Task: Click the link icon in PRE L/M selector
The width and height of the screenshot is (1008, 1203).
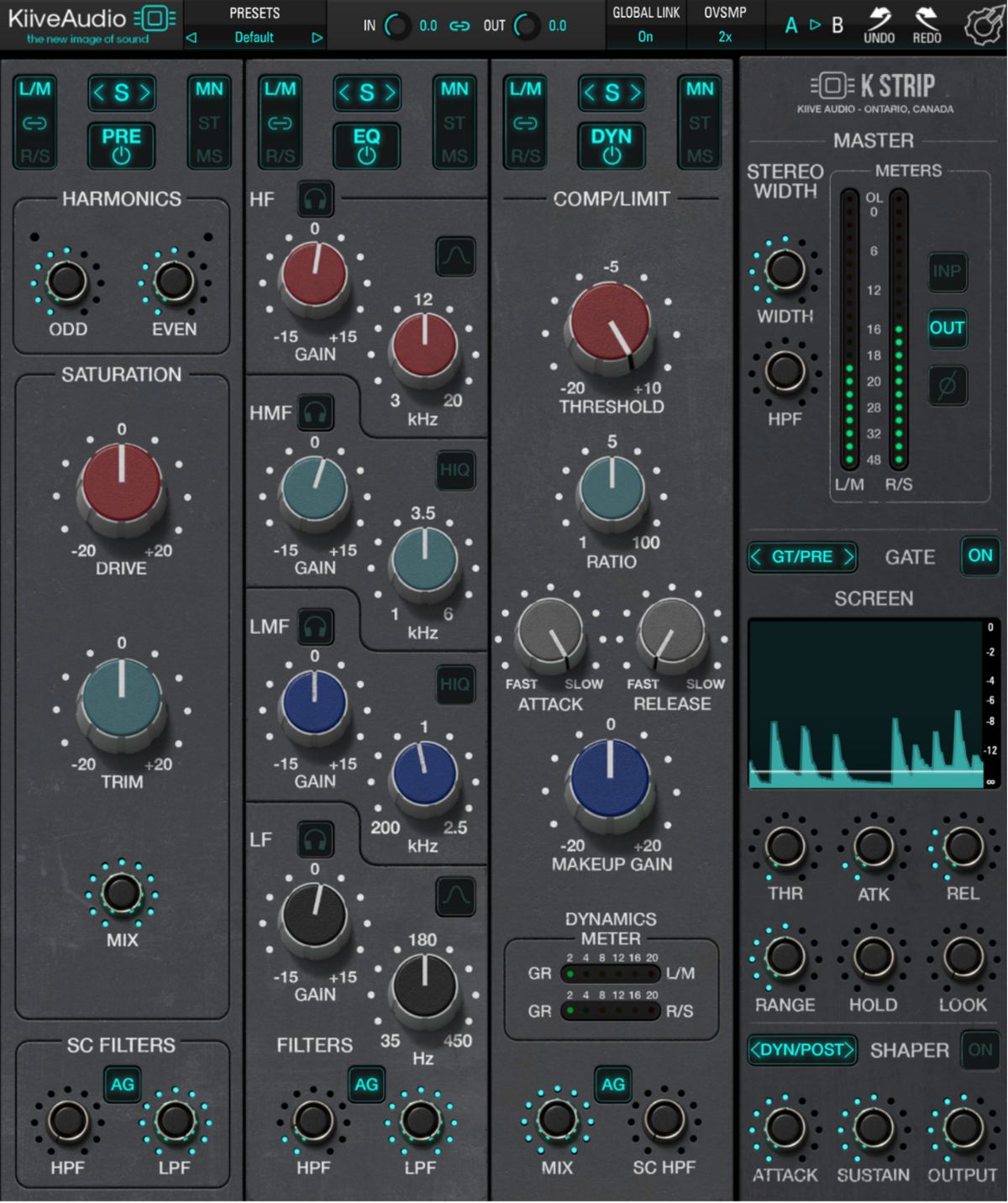Action: click(34, 123)
